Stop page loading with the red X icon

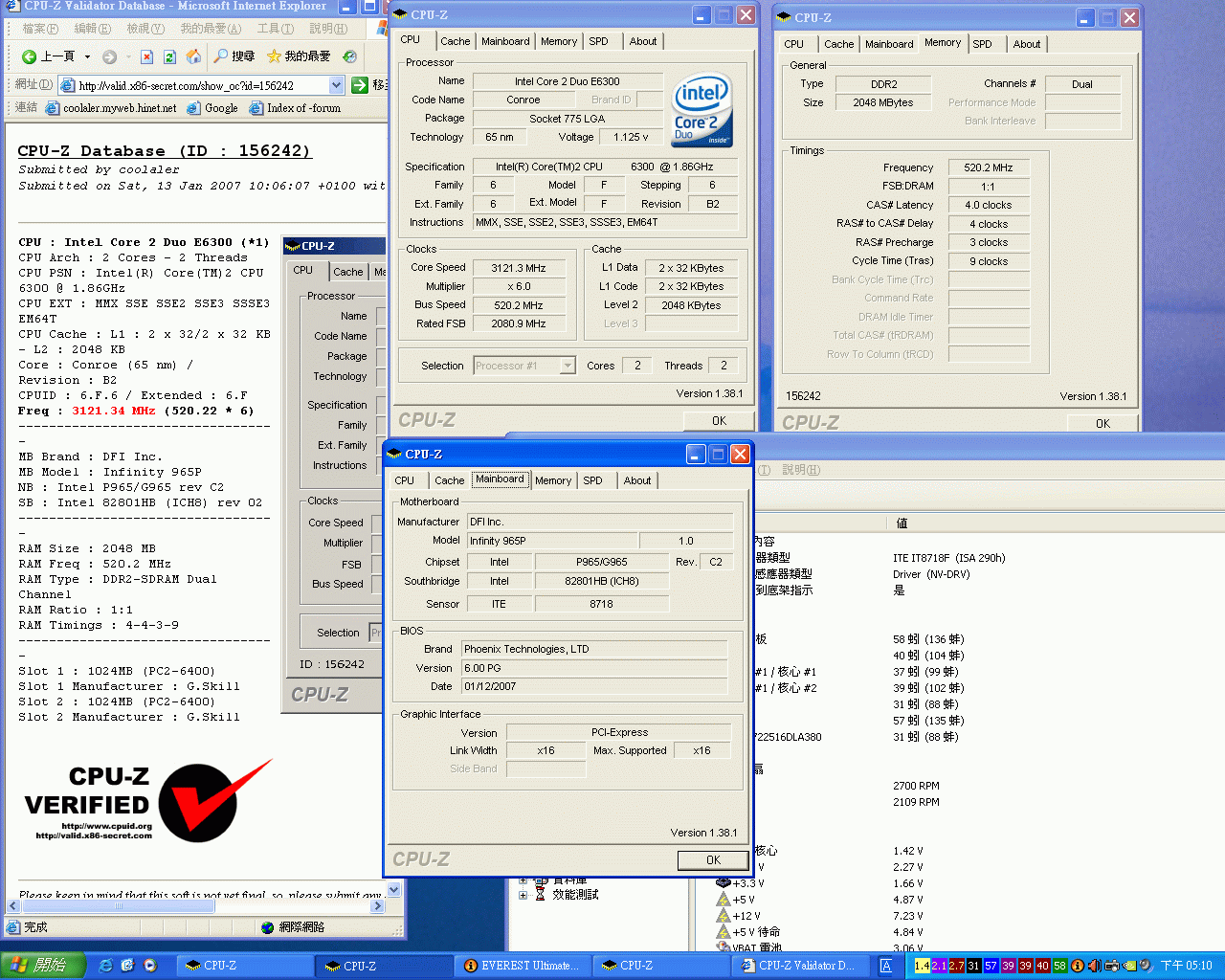pos(146,56)
